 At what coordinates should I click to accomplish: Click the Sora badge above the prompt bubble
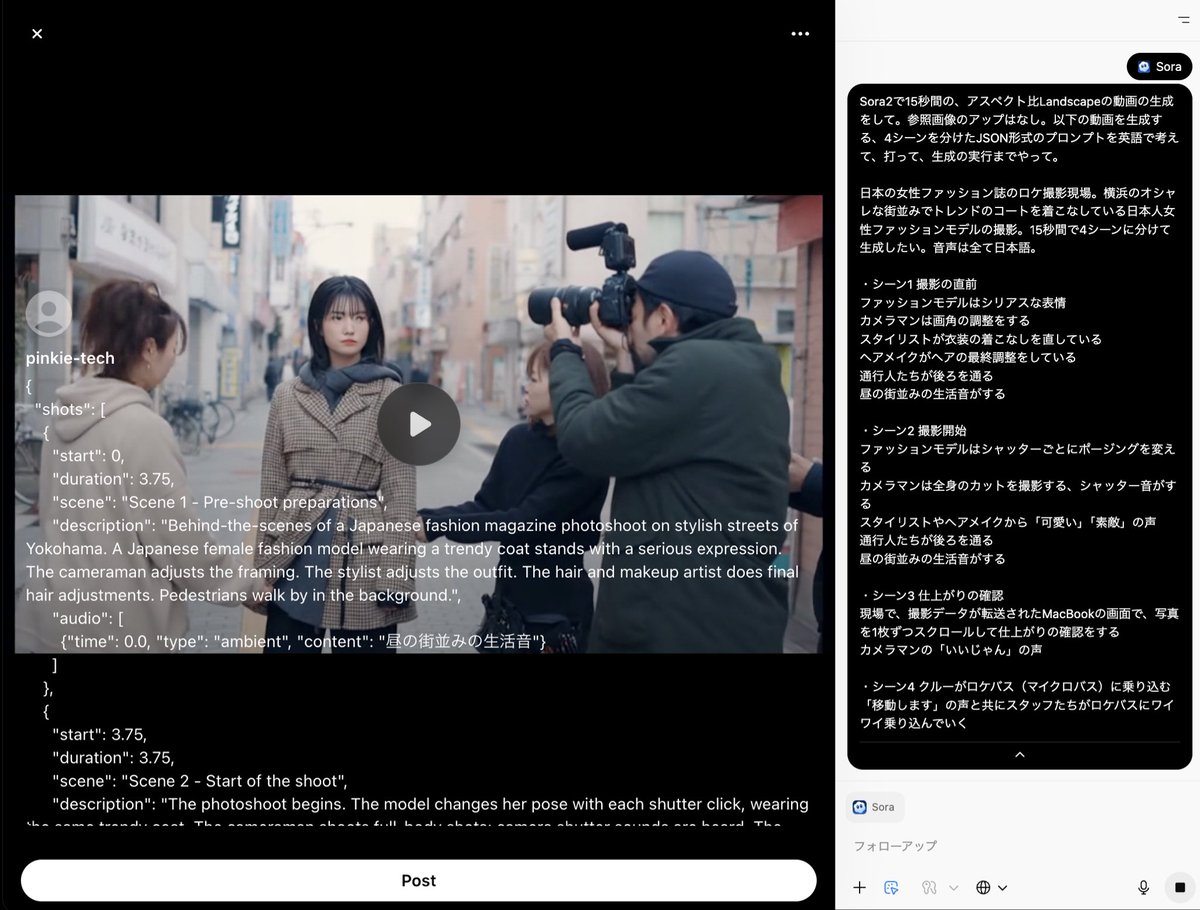[x=1159, y=66]
